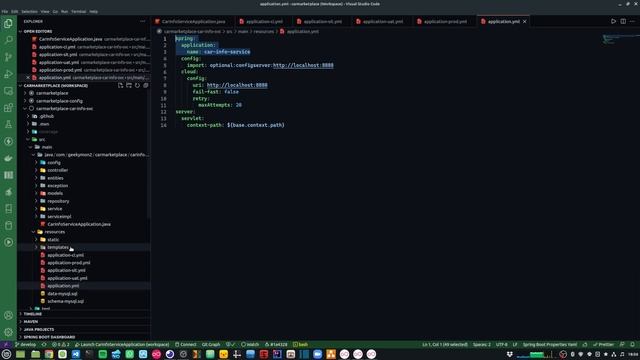
Task: Run the file with the play icon
Action: [x=613, y=21]
